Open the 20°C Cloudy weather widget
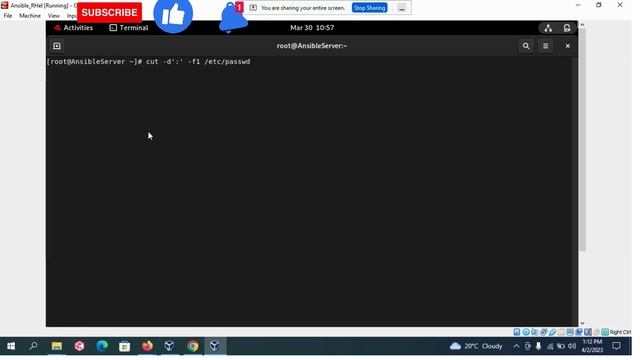Viewport: 640px width, 360px height. point(476,346)
